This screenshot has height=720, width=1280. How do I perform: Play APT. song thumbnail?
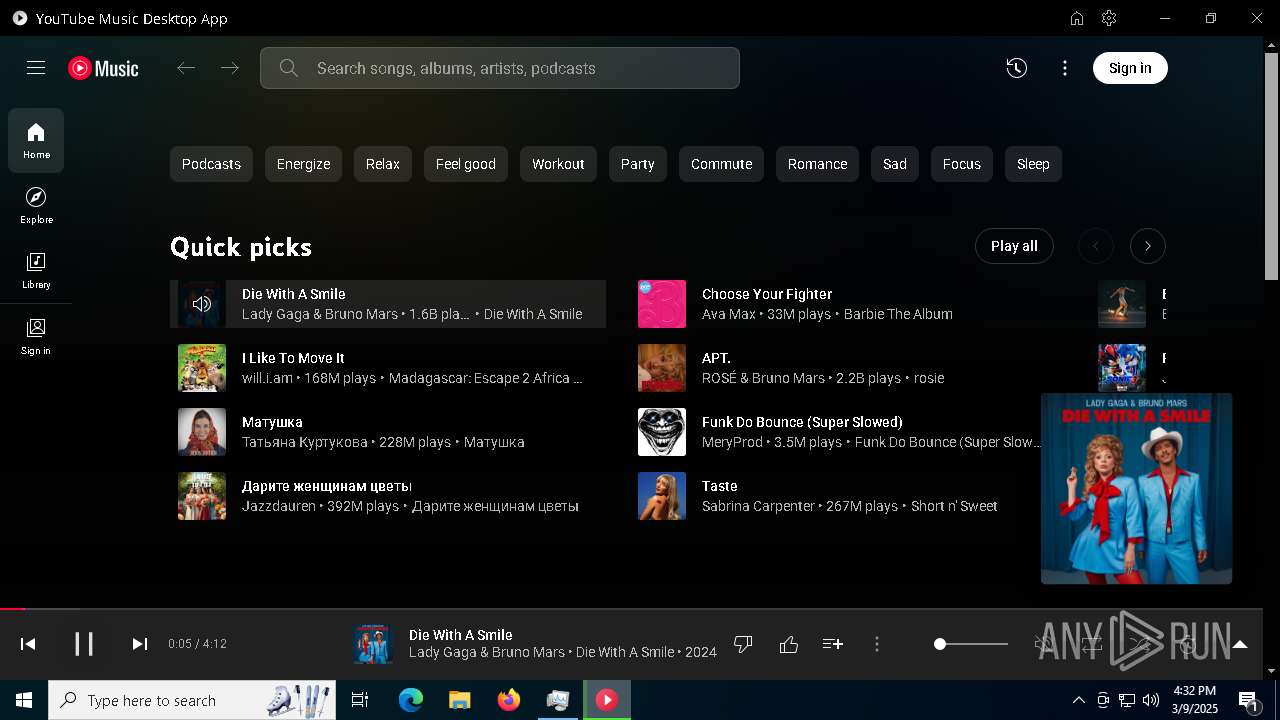[662, 368]
